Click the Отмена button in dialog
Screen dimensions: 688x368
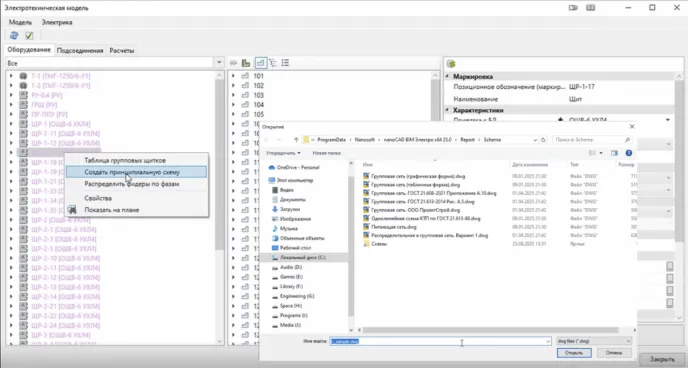(614, 353)
